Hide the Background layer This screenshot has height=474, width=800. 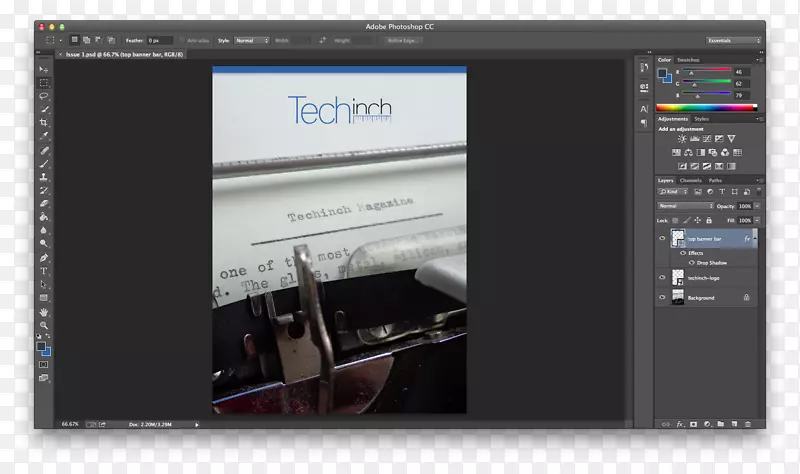tap(662, 297)
